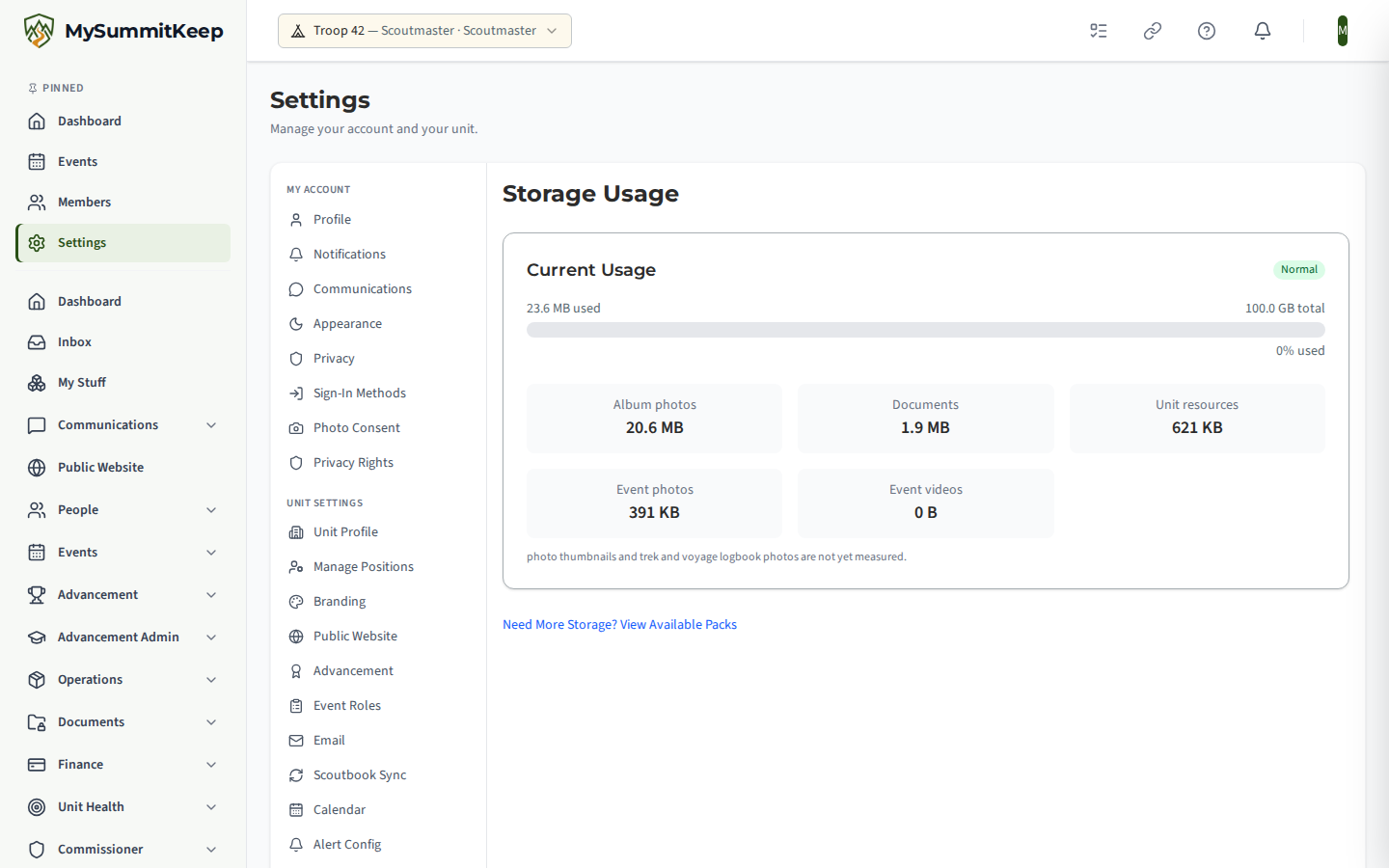The width and height of the screenshot is (1389, 868).
Task: Expand the Documents sidebar section
Action: [123, 722]
